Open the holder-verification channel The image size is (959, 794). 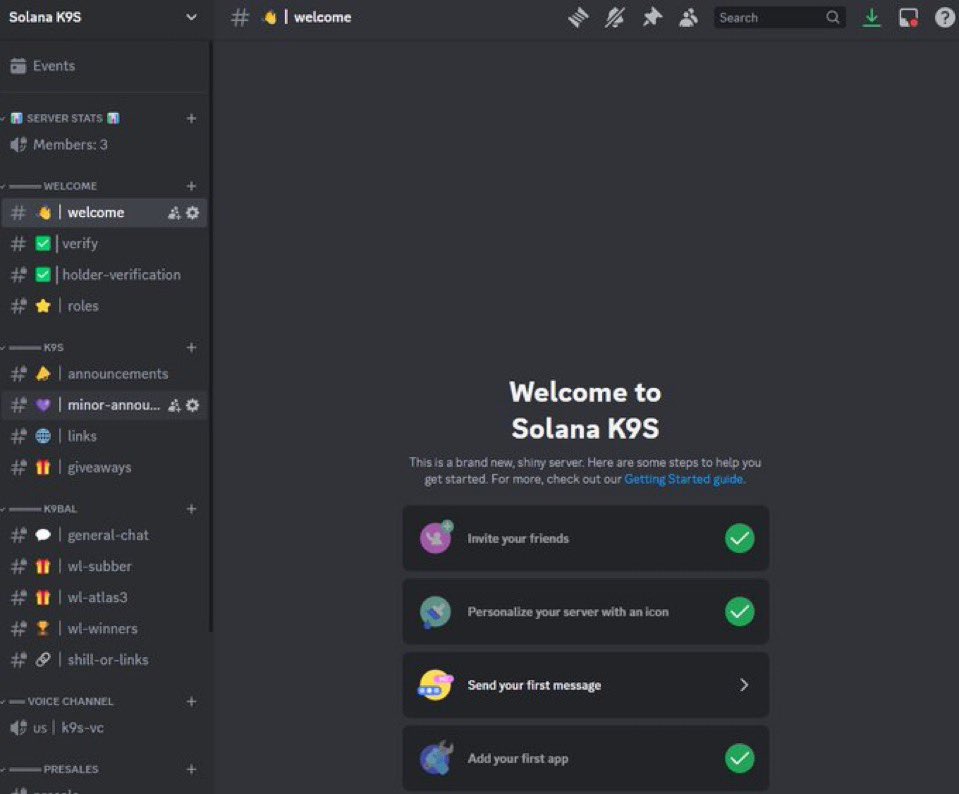pyautogui.click(x=104, y=275)
